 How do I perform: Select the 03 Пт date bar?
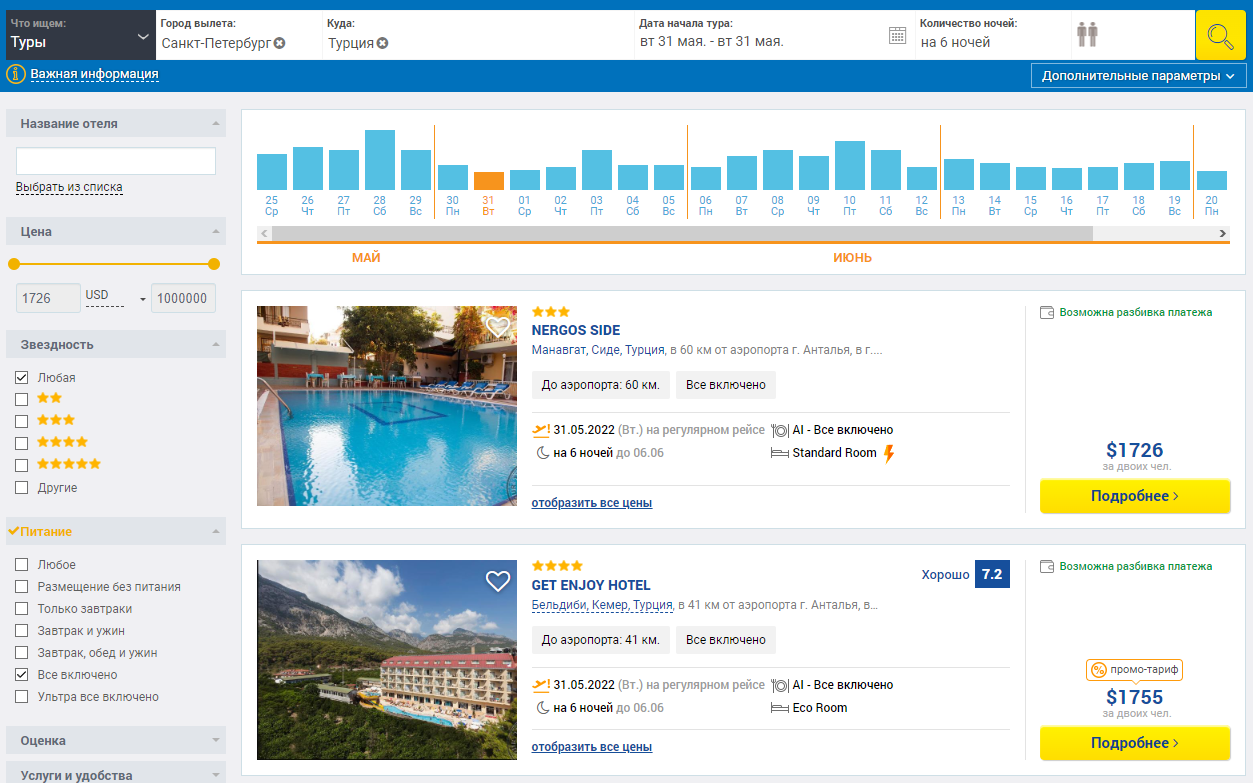click(597, 170)
